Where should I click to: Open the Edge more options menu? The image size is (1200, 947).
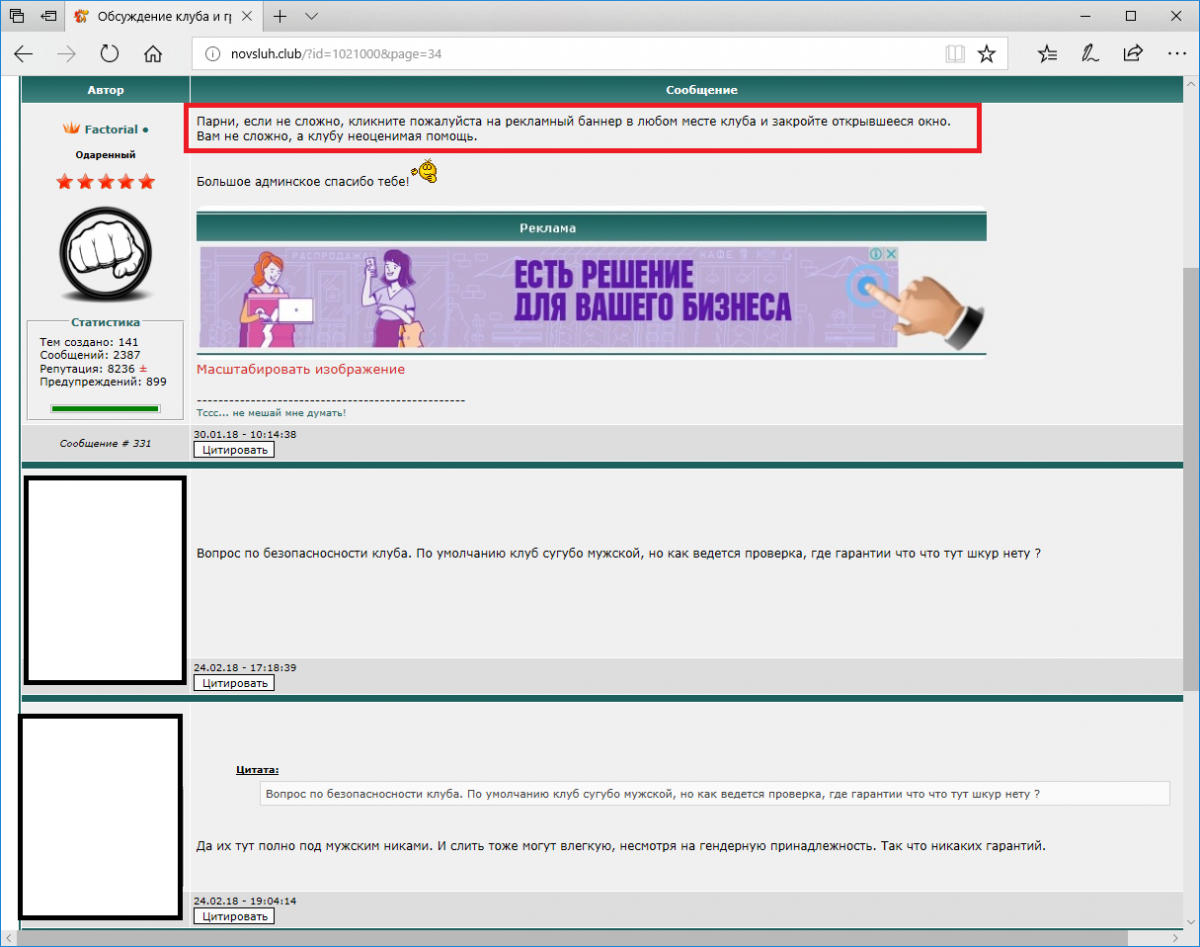[x=1176, y=54]
